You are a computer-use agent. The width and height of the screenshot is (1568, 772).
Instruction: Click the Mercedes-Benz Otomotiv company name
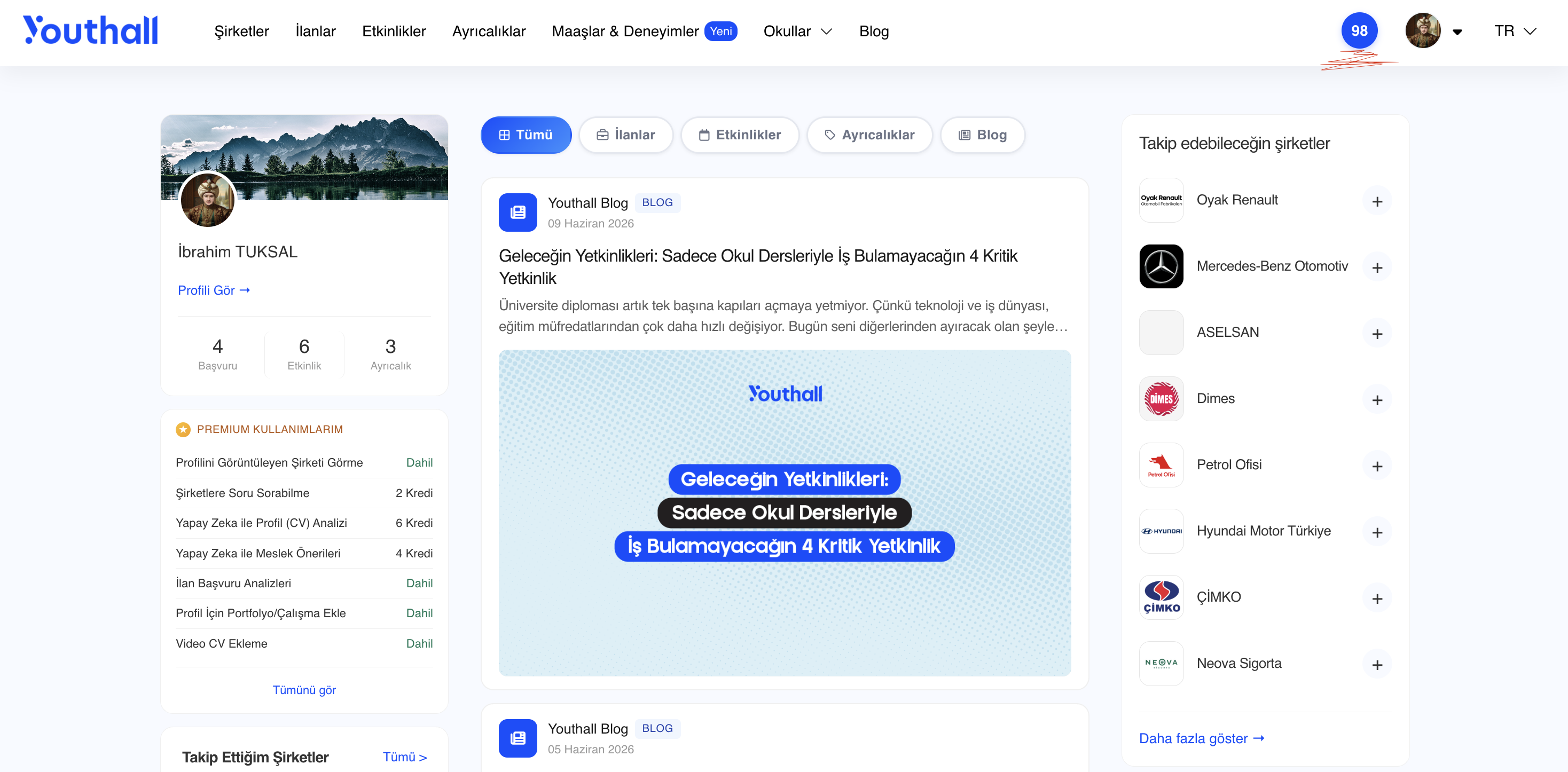(x=1272, y=266)
